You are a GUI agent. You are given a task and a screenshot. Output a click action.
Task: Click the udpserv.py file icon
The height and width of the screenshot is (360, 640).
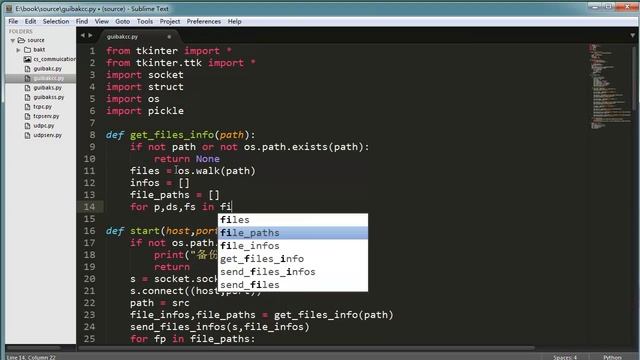(x=27, y=135)
